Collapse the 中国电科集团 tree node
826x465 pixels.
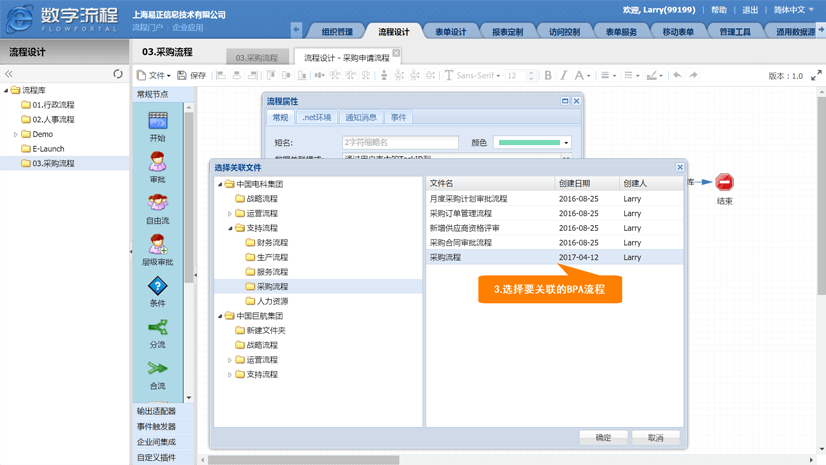click(221, 185)
